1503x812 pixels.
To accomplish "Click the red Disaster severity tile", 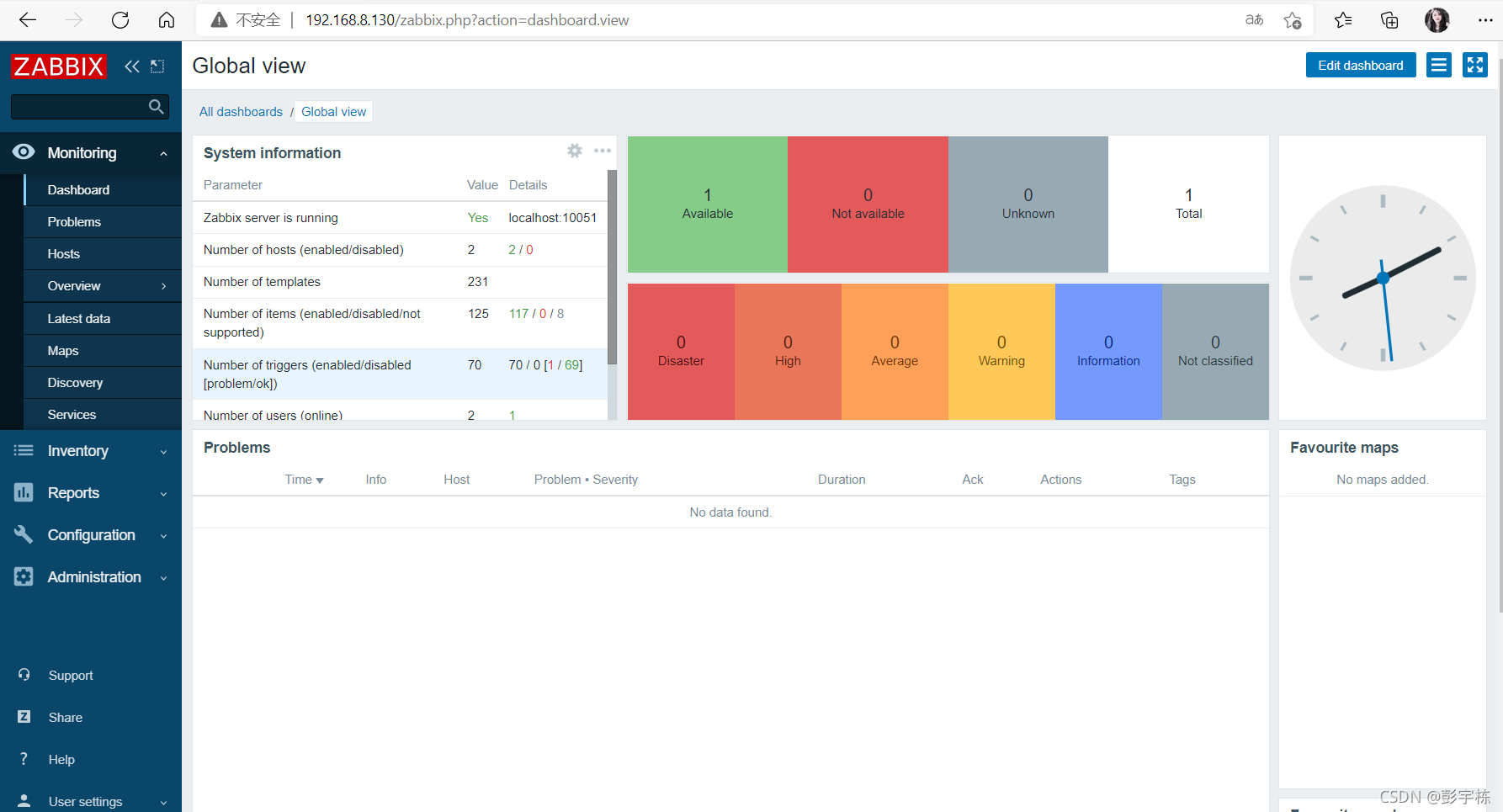I will click(681, 352).
